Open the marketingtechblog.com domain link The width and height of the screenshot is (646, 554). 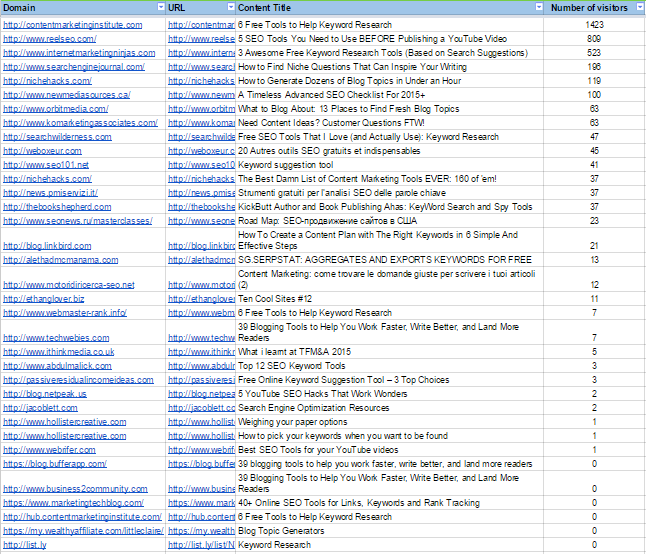point(73,503)
